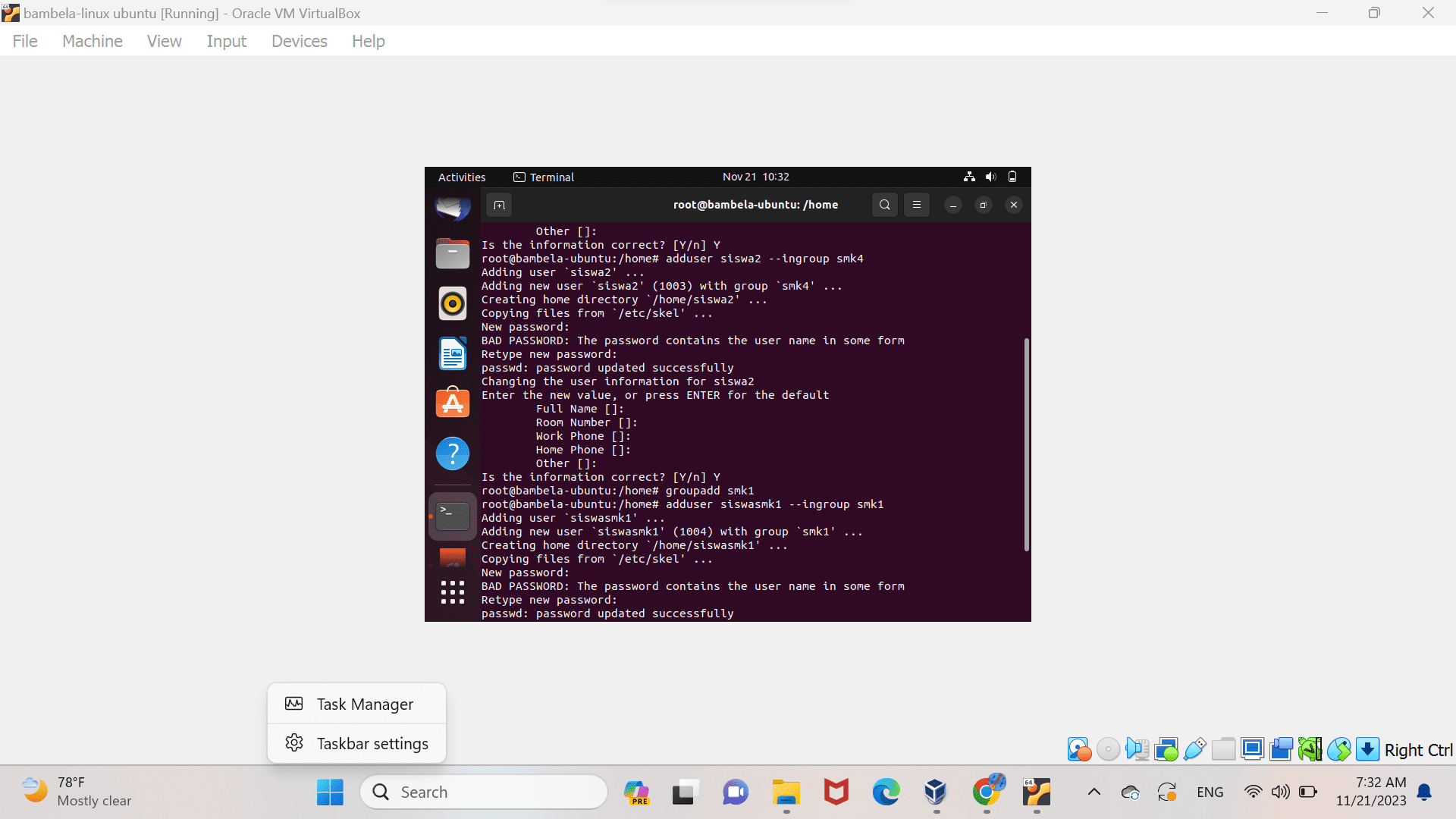The height and width of the screenshot is (819, 1456).
Task: Open the Nov 21 10:32 clock calendar
Action: click(755, 177)
